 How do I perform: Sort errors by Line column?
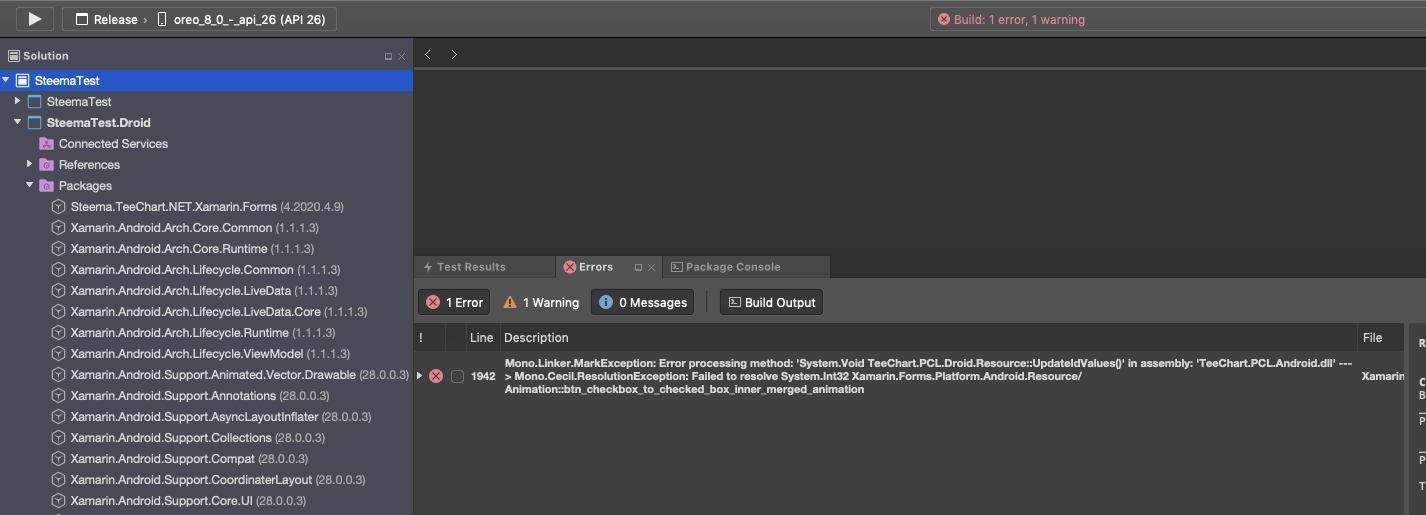pyautogui.click(x=481, y=338)
